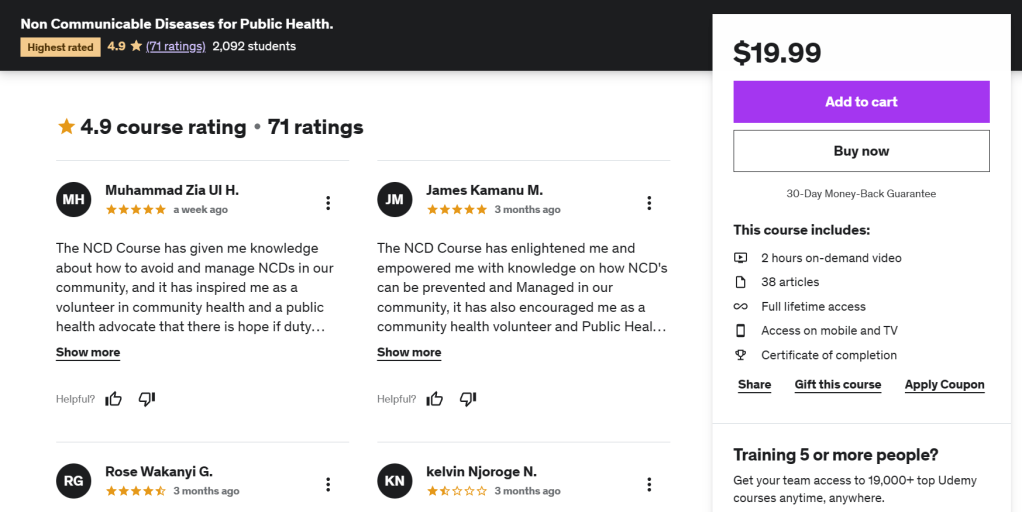The width and height of the screenshot is (1022, 512).
Task: Open options menu for James Kamanu's review
Action: pyautogui.click(x=649, y=203)
